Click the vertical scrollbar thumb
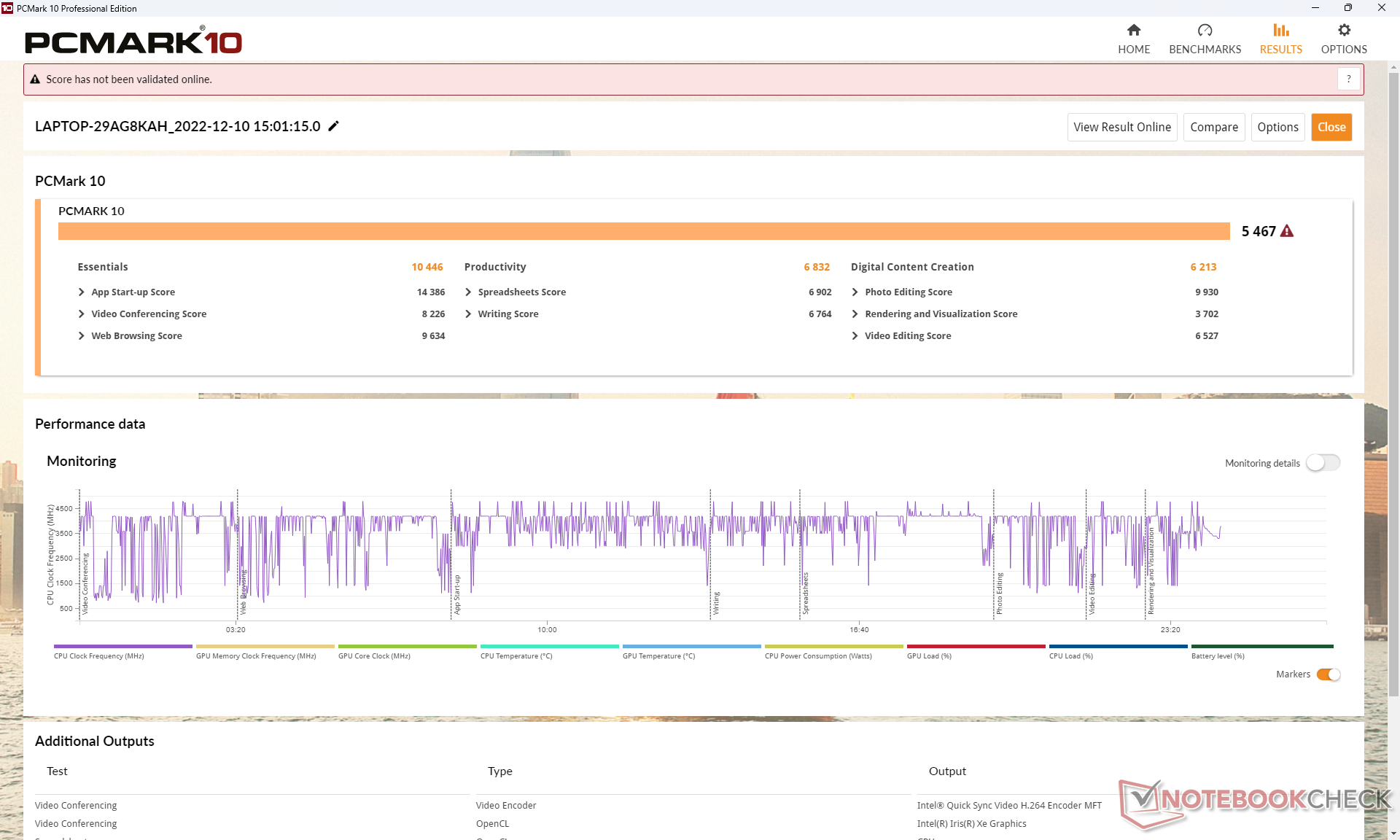 (1393, 383)
